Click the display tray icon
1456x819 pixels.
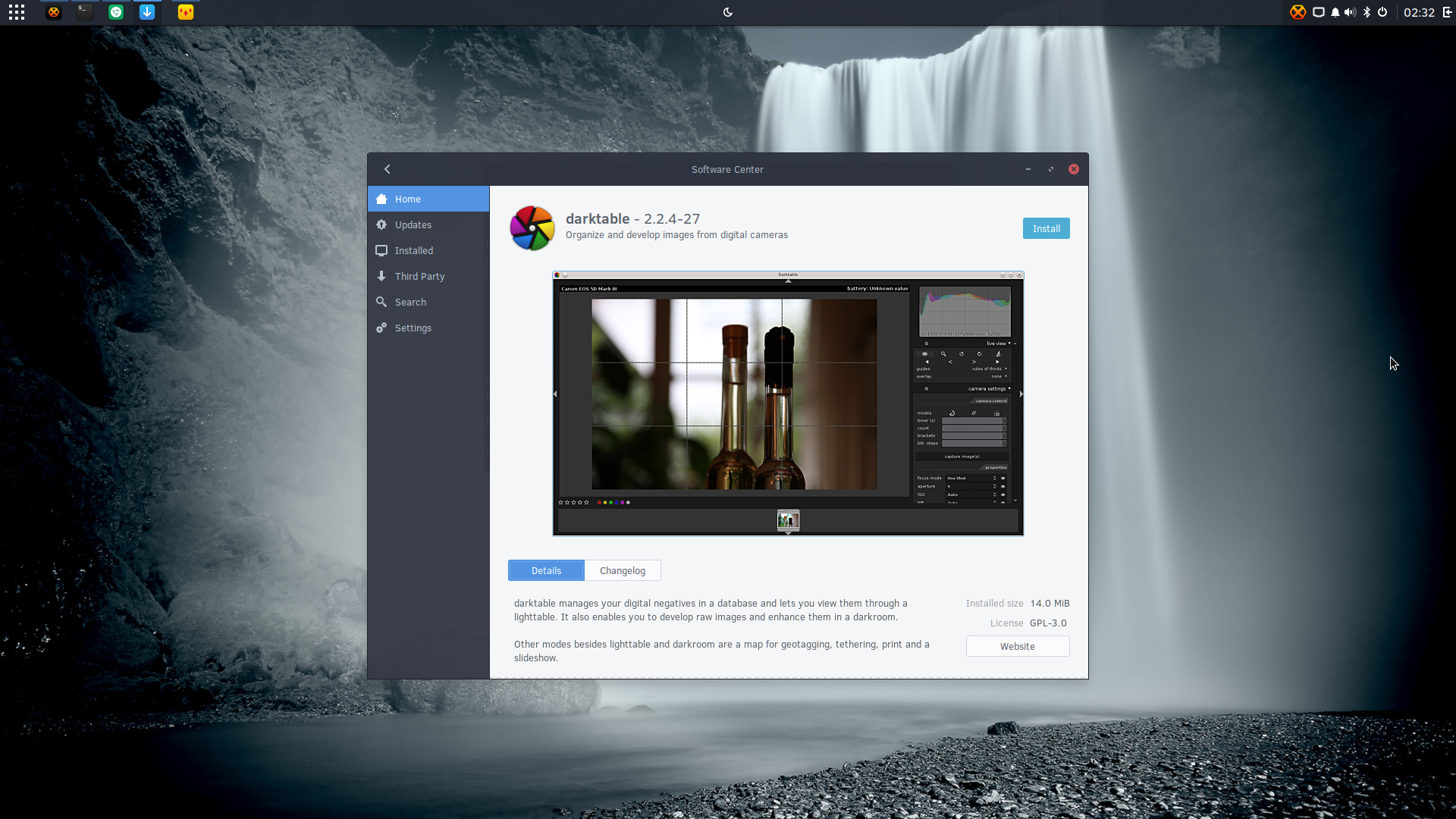(x=1319, y=12)
